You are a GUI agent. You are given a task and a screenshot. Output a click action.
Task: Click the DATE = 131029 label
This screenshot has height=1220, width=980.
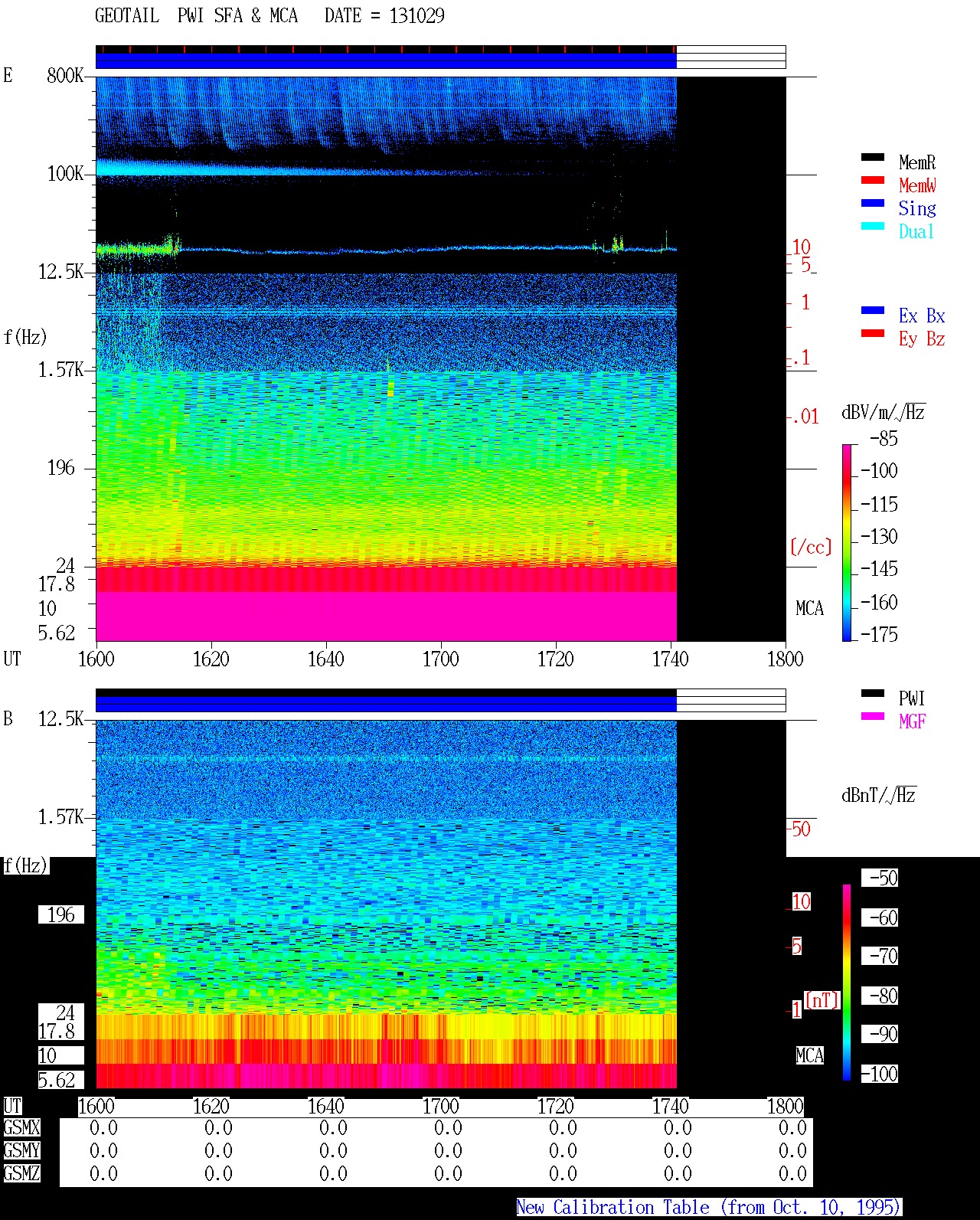point(384,15)
